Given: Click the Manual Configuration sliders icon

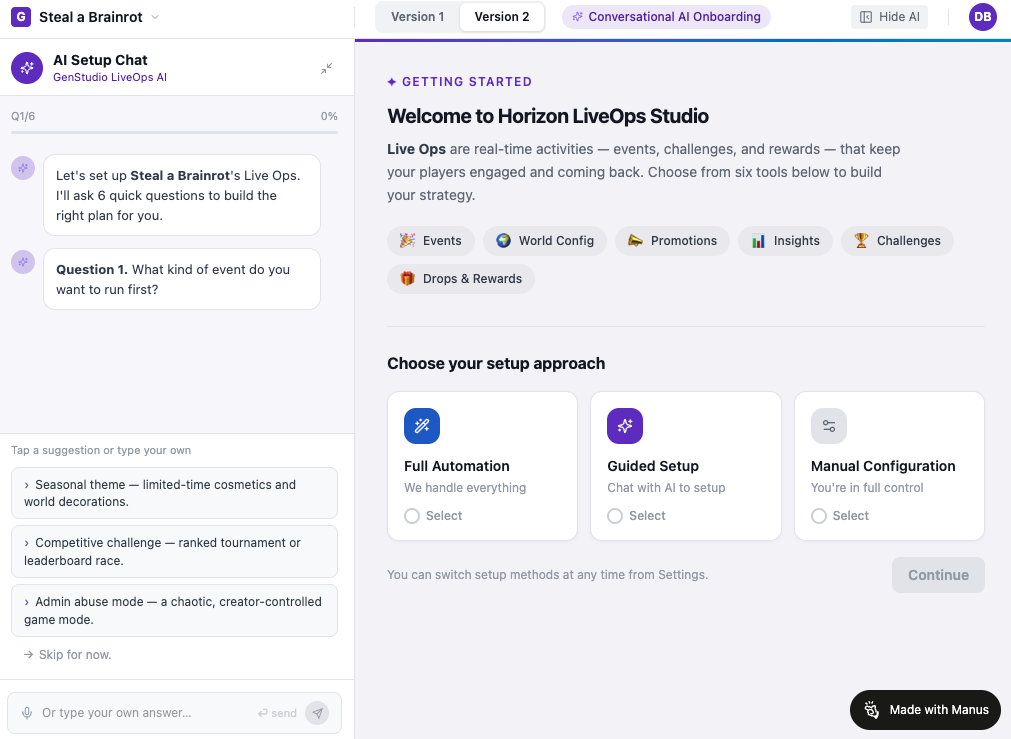Looking at the screenshot, I should click(829, 426).
